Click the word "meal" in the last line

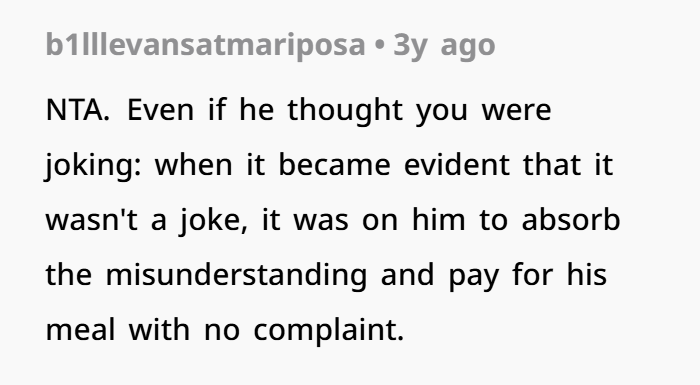(80, 330)
